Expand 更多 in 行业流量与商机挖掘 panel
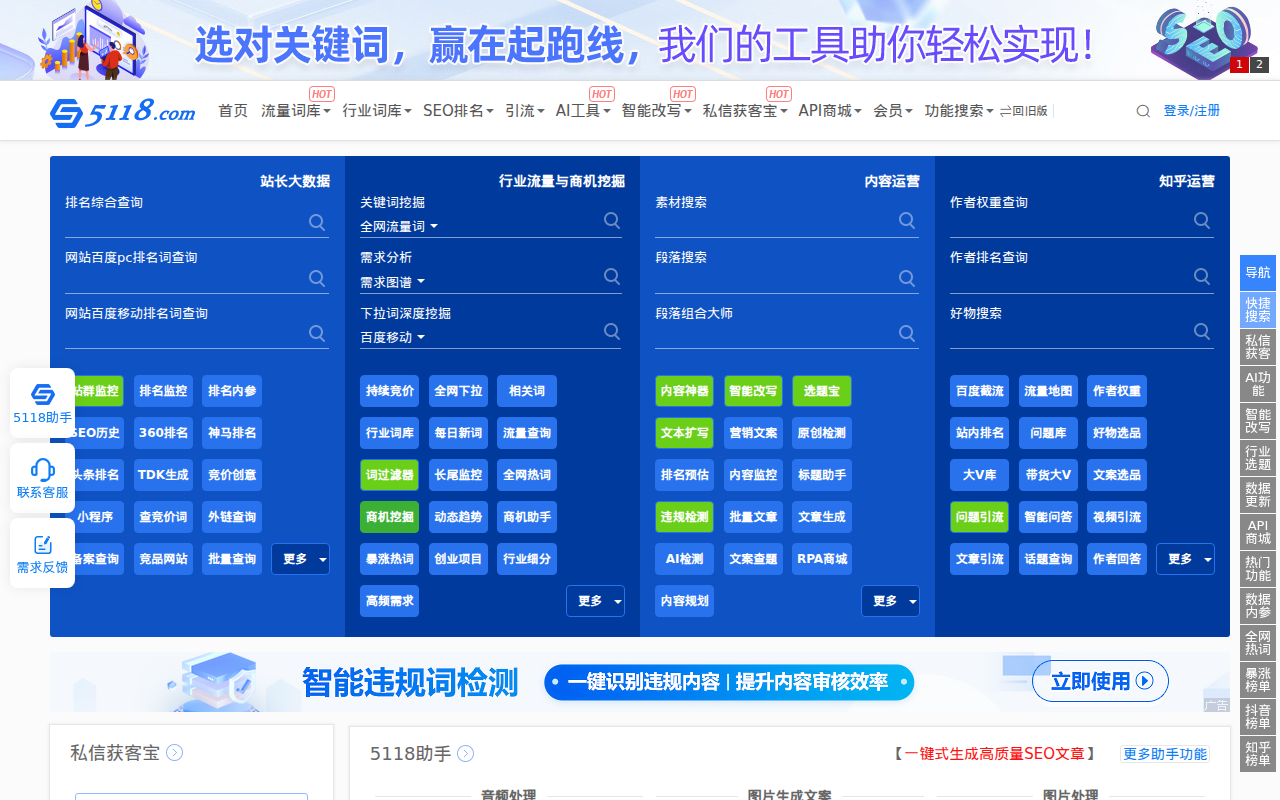Viewport: 1280px width, 800px height. pyautogui.click(x=595, y=601)
